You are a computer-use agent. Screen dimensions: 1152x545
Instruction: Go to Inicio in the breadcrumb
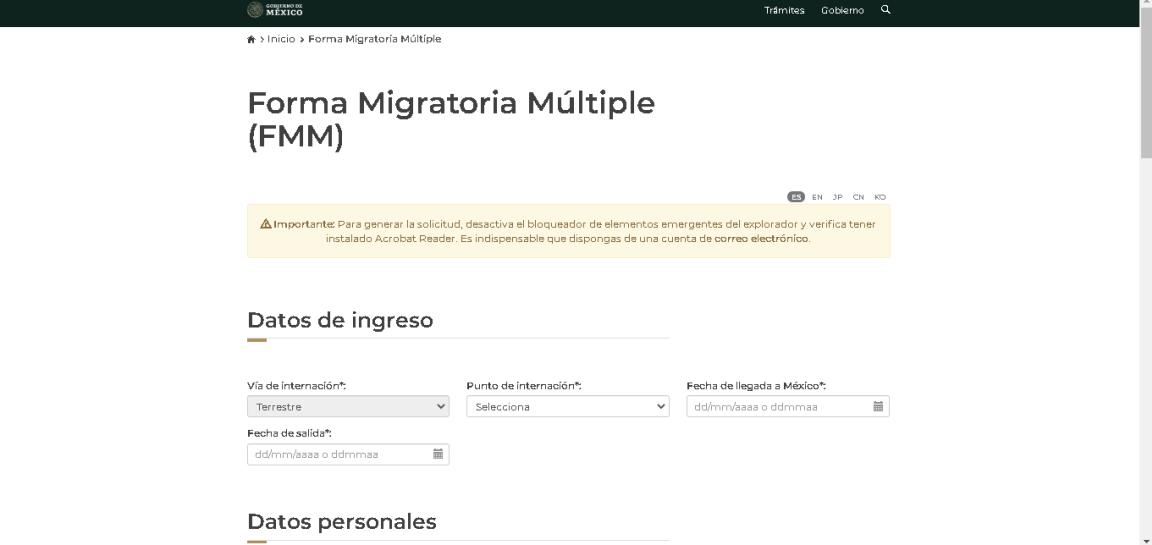282,39
